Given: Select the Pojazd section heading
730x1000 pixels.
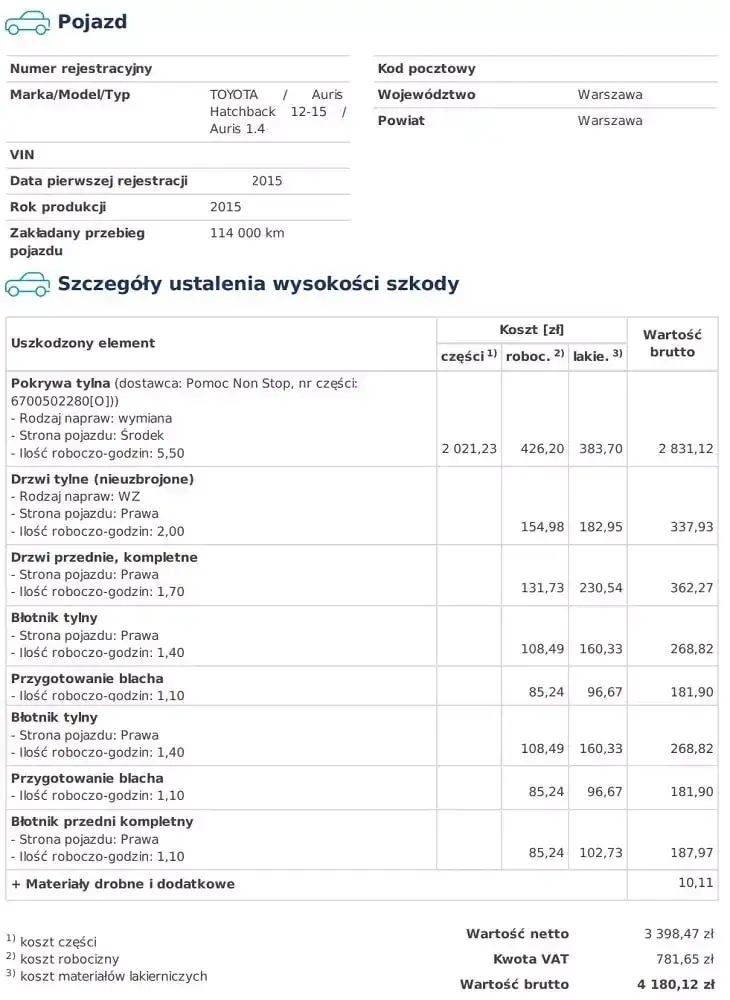Looking at the screenshot, I should (x=92, y=22).
